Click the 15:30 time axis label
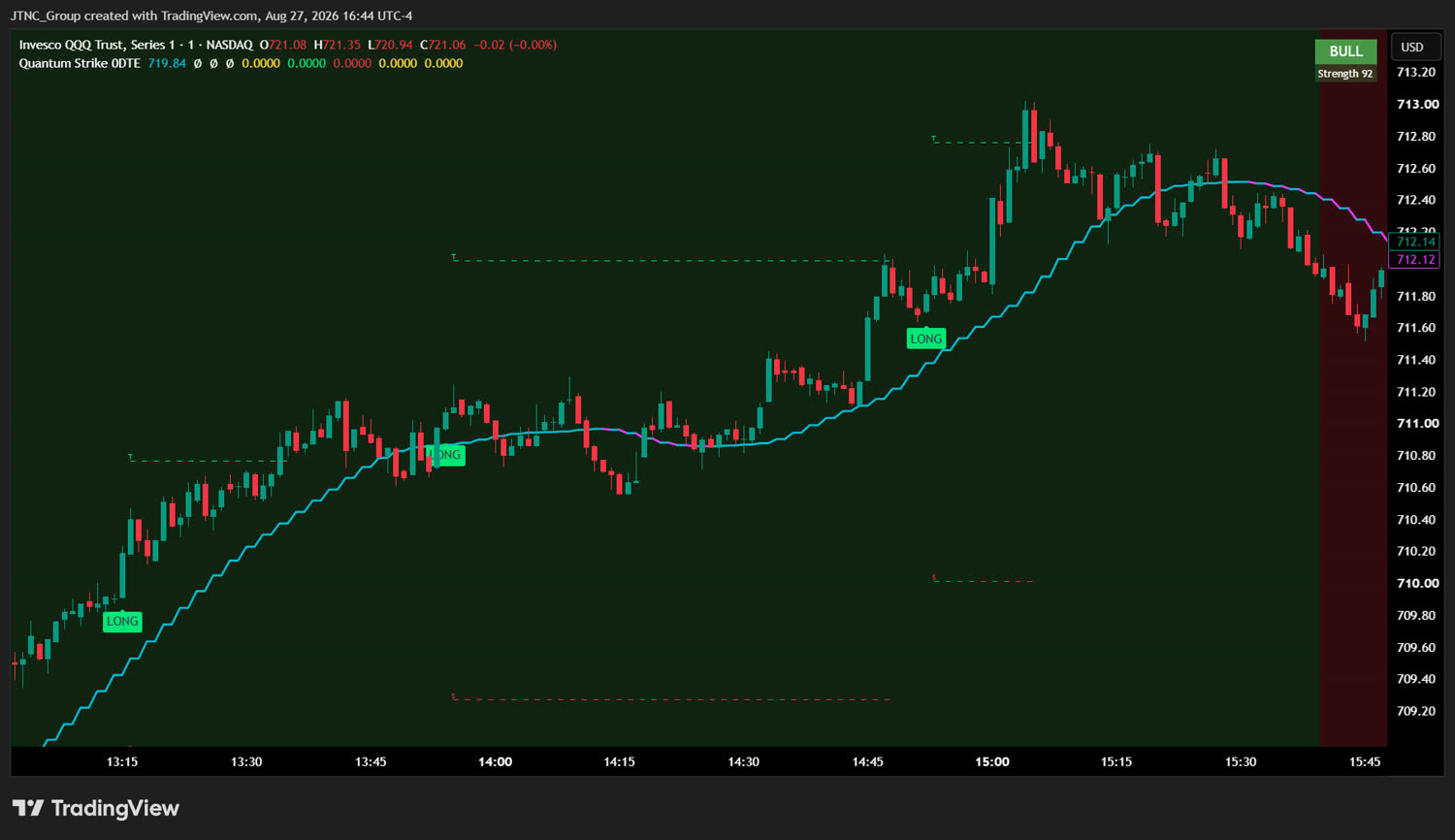Screen dimensions: 1455x840 coord(1241,761)
